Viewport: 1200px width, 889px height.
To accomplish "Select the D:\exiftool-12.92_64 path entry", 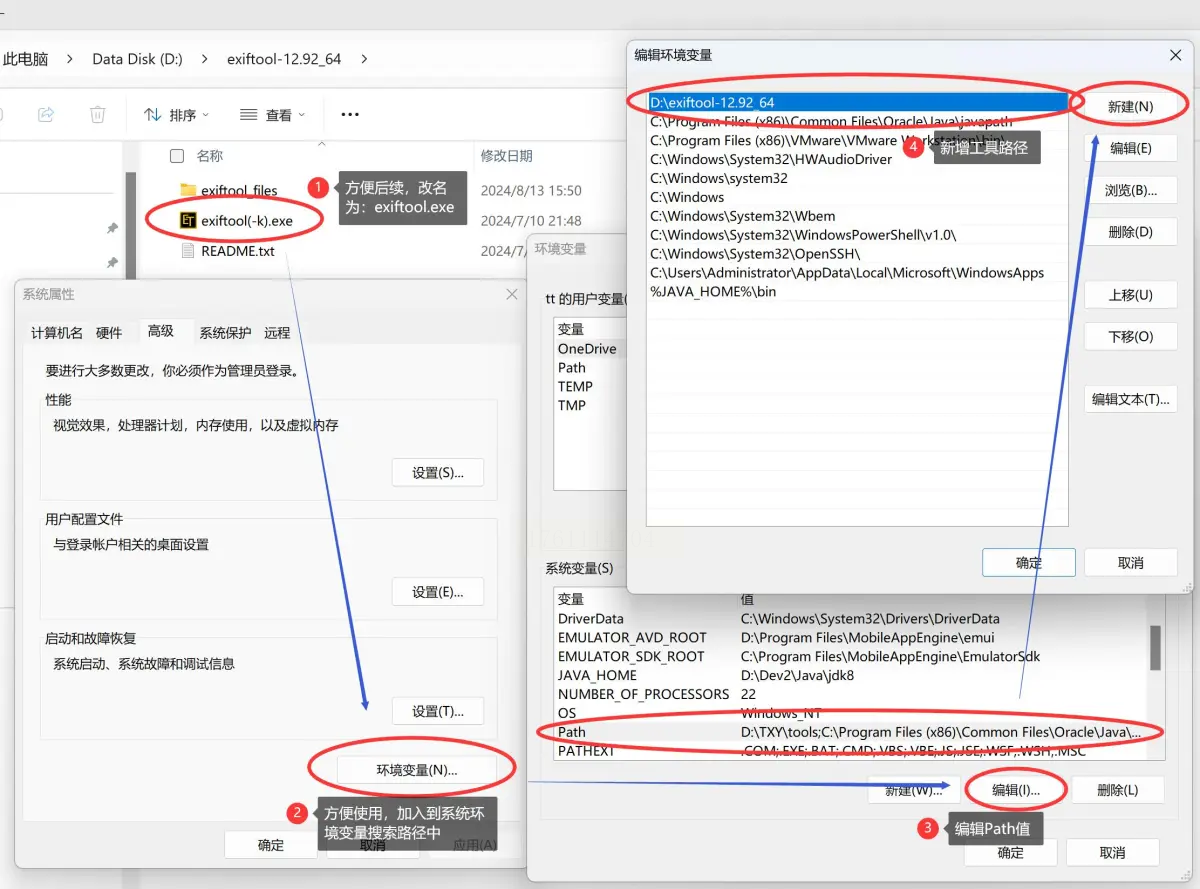I will (858, 102).
